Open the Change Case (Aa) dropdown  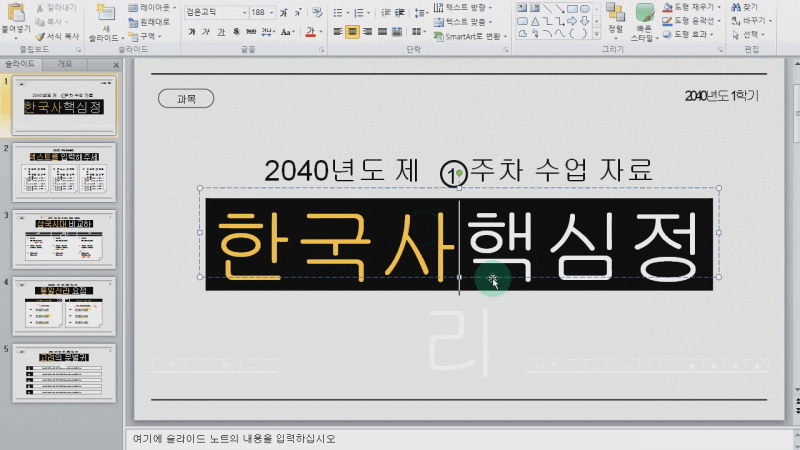pos(288,32)
